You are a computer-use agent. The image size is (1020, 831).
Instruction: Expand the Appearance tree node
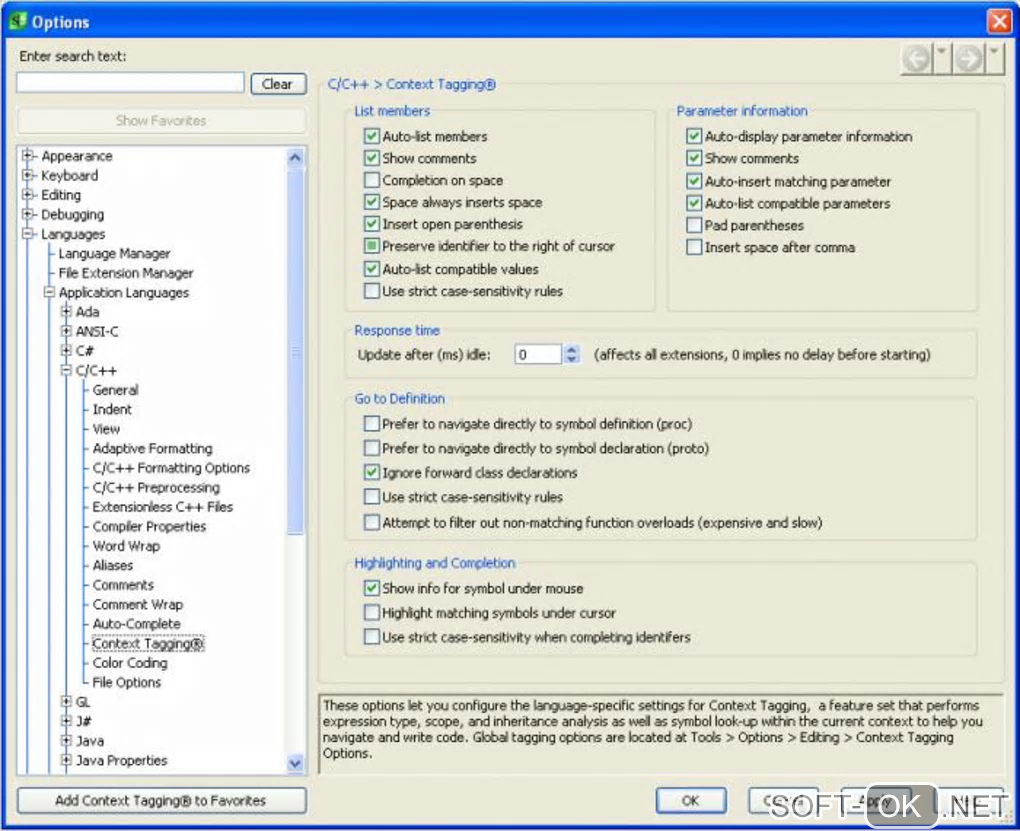point(27,155)
